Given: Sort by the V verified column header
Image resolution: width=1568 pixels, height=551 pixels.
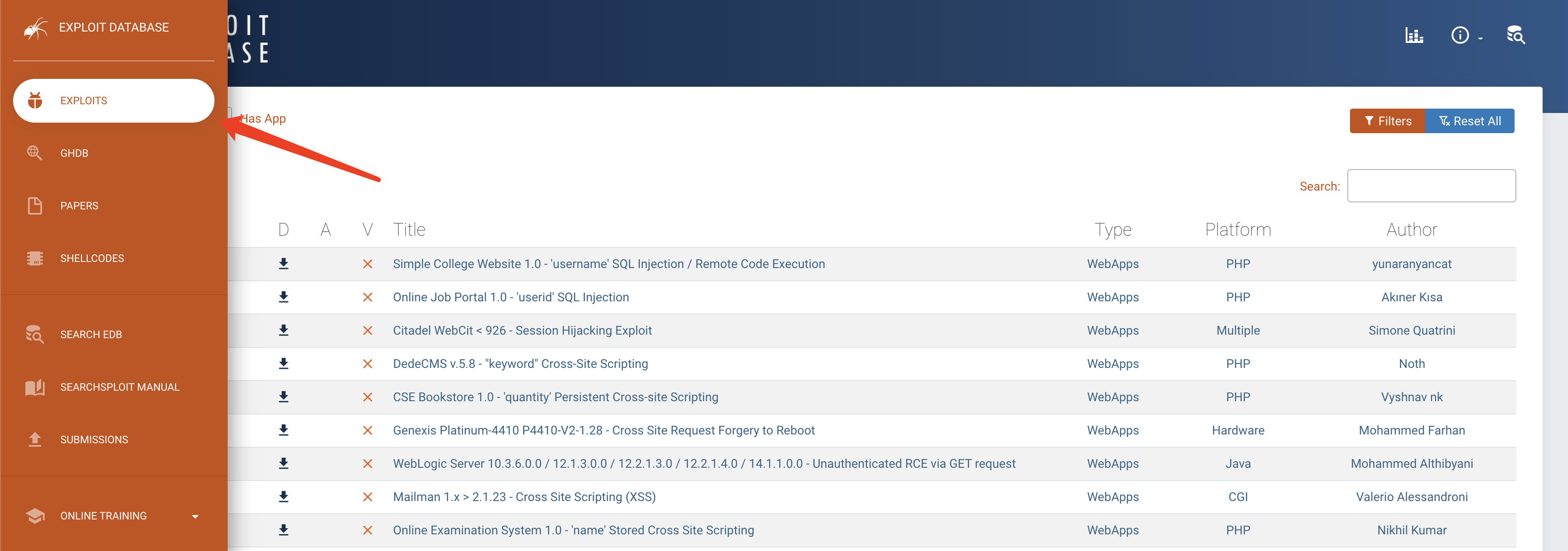Looking at the screenshot, I should [x=367, y=230].
